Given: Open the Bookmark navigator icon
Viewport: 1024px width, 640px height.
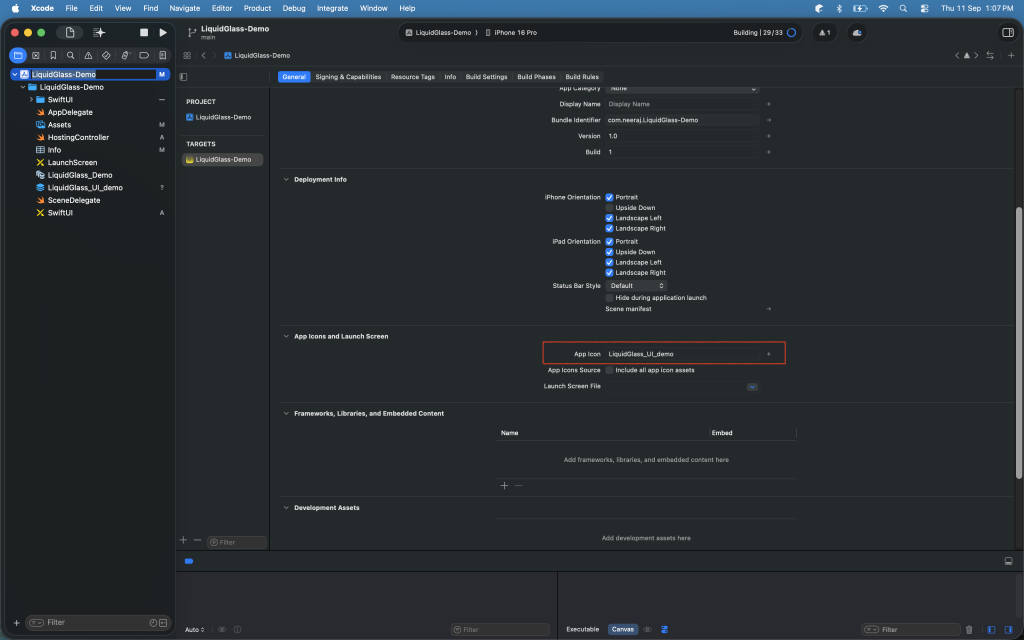Looking at the screenshot, I should pyautogui.click(x=54, y=56).
